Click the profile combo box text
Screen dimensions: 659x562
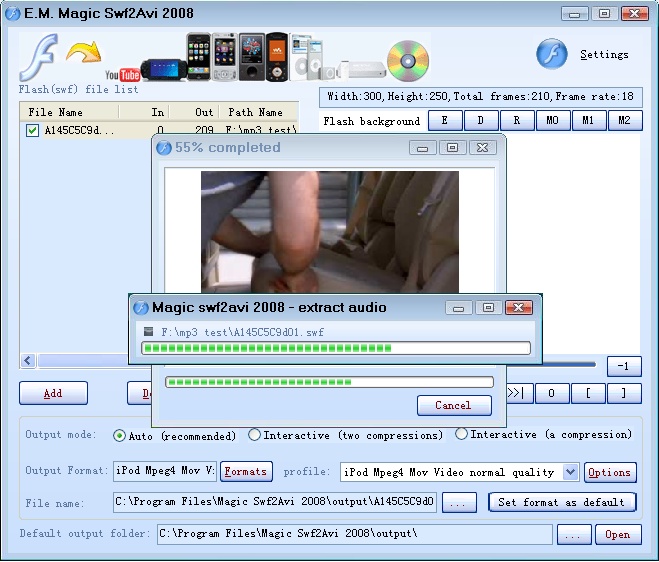tap(451, 472)
